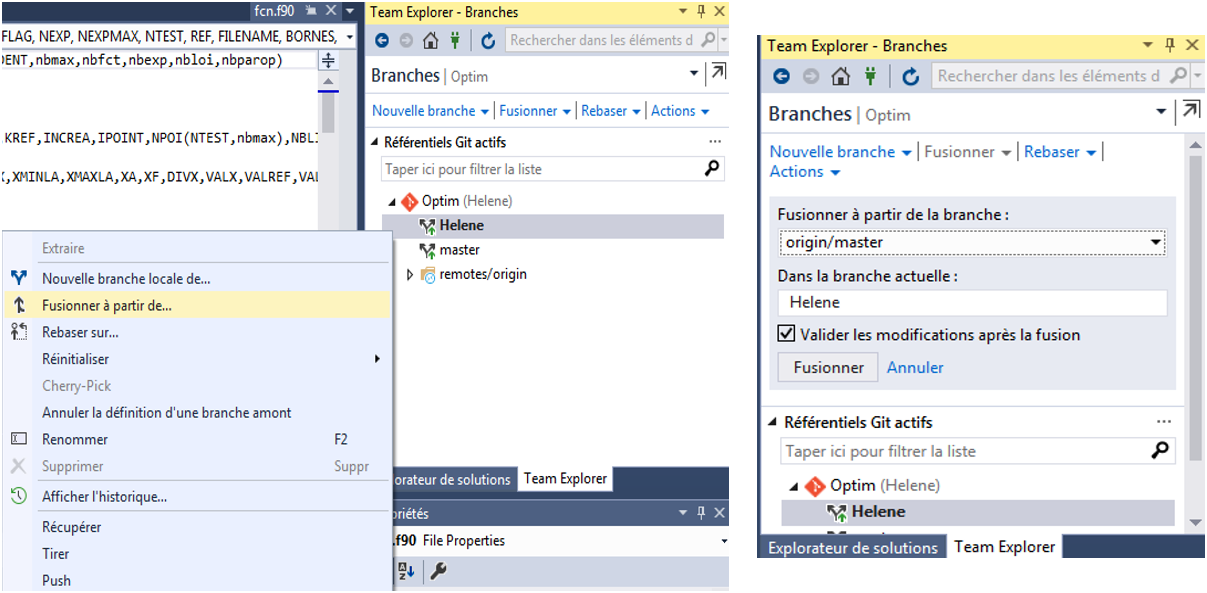Click the wrench icon in the Properties panel
Viewport: 1207px width, 593px height.
(x=438, y=571)
